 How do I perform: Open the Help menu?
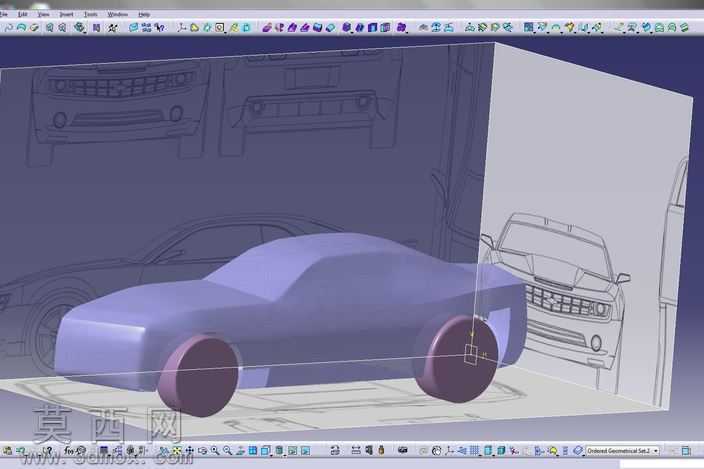click(x=144, y=14)
